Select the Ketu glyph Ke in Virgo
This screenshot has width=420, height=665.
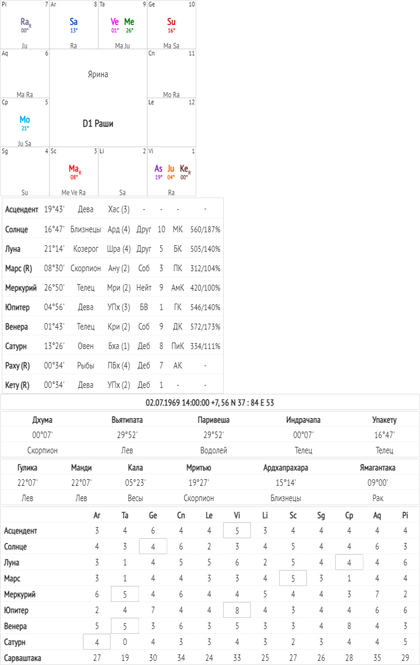(x=185, y=169)
